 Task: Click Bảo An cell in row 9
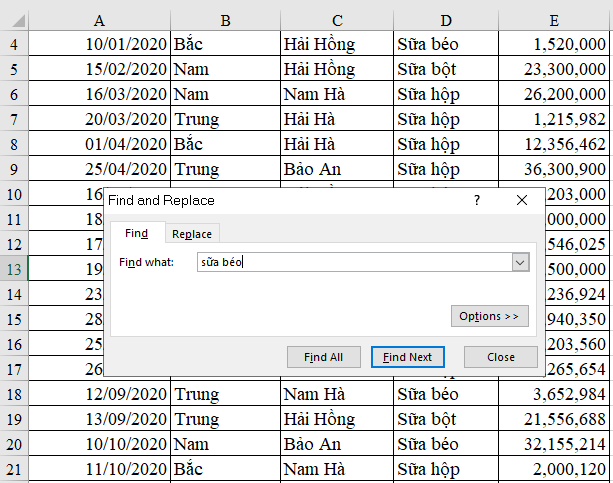point(337,169)
